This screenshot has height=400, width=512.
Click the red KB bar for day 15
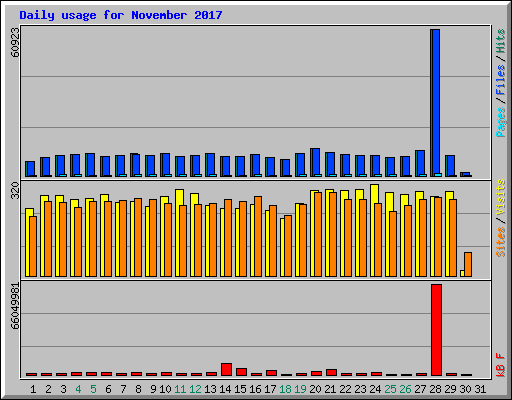tap(241, 372)
